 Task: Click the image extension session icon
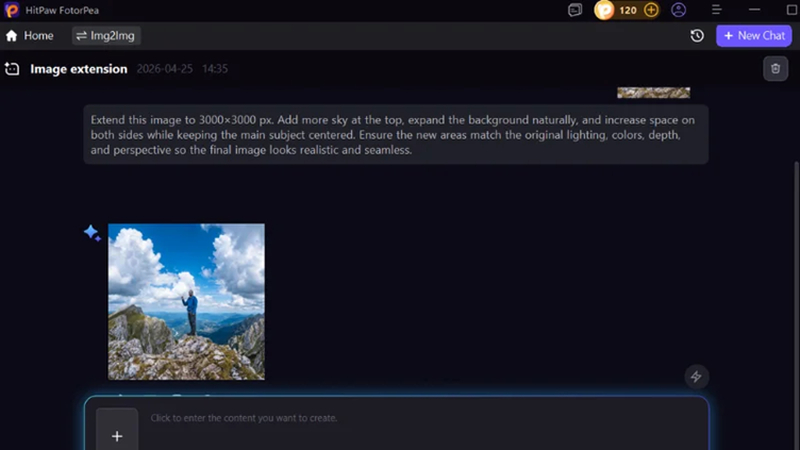[x=12, y=69]
